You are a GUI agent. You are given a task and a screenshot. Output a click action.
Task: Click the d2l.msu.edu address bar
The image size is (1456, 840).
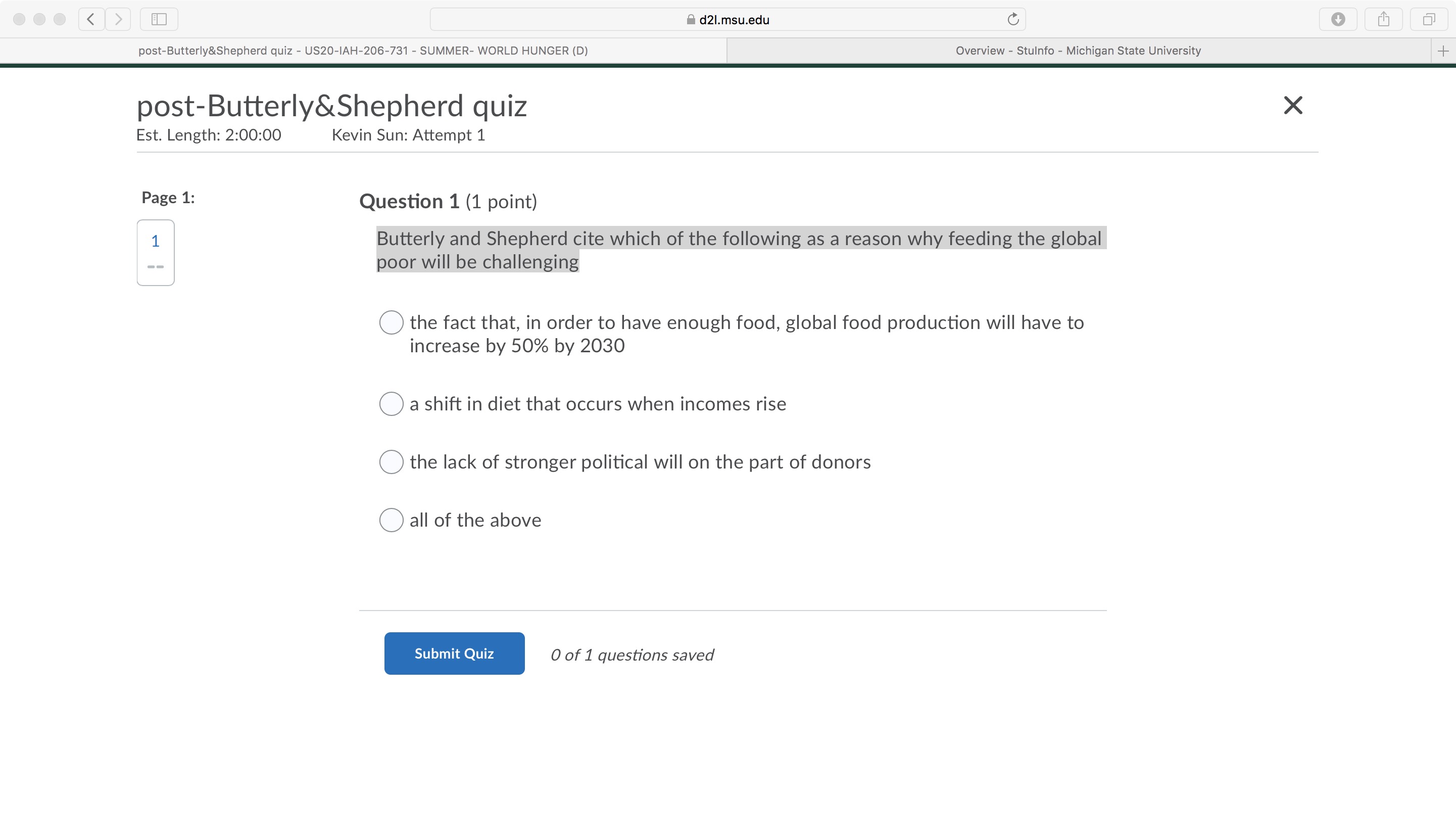coord(727,19)
